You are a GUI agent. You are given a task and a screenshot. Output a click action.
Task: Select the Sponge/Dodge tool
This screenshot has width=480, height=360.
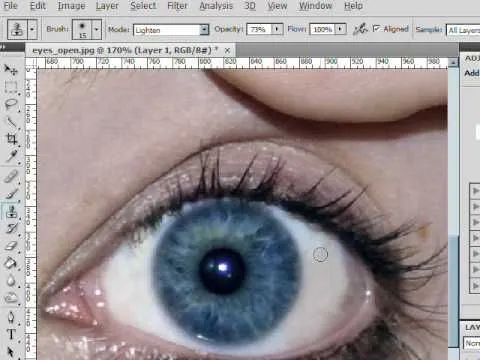pos(11,298)
